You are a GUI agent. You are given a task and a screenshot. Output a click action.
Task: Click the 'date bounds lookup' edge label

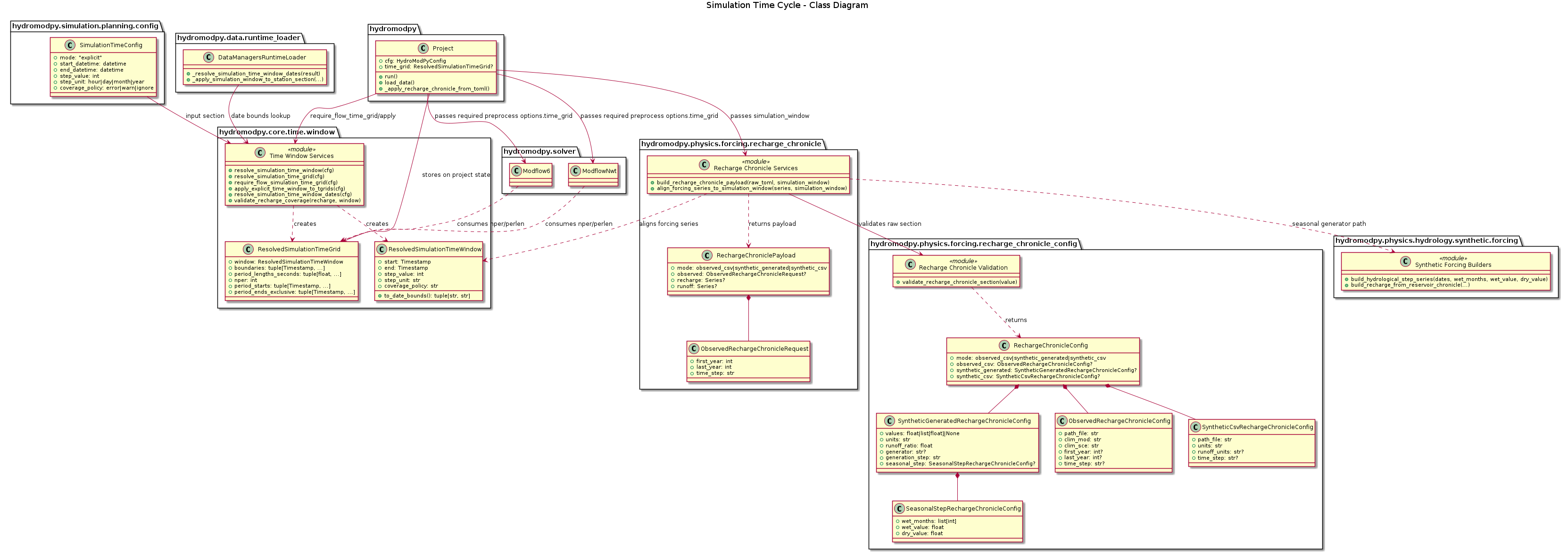(260, 116)
